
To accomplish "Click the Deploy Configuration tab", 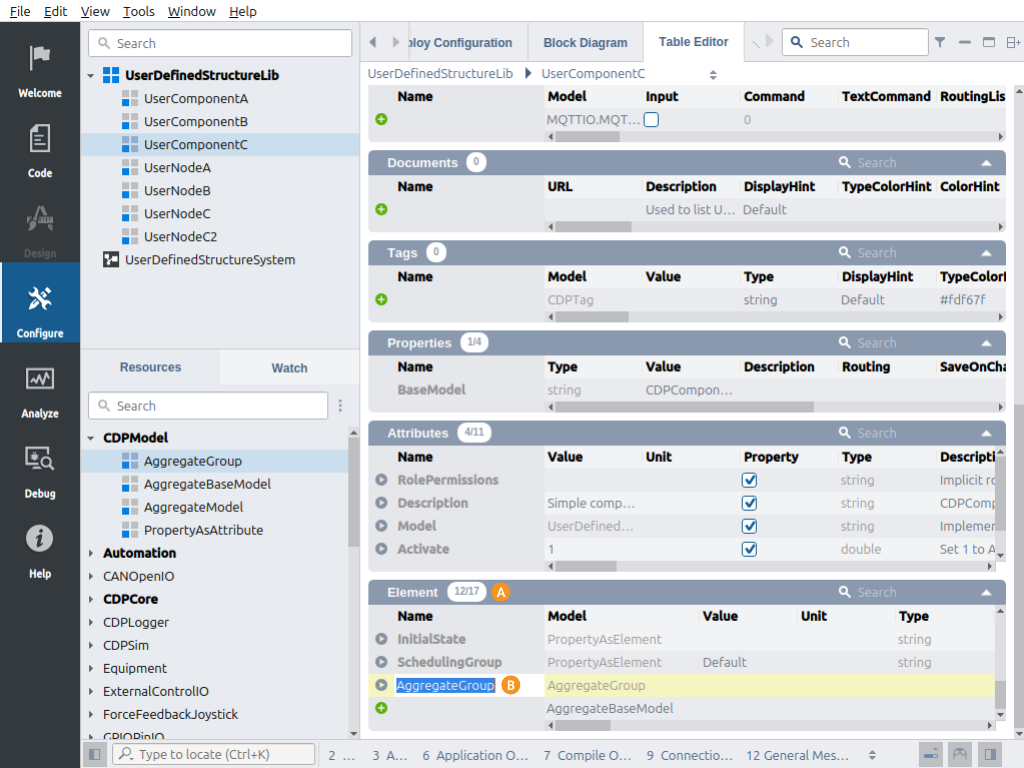I will click(x=460, y=42).
